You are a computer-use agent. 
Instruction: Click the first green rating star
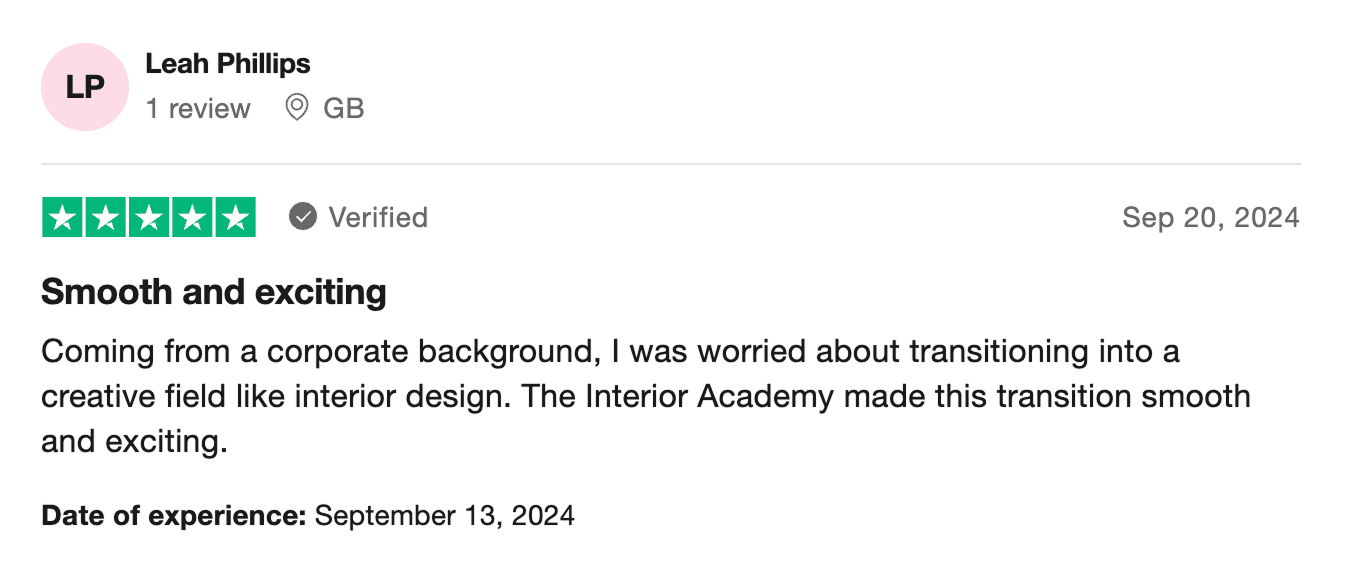point(63,218)
